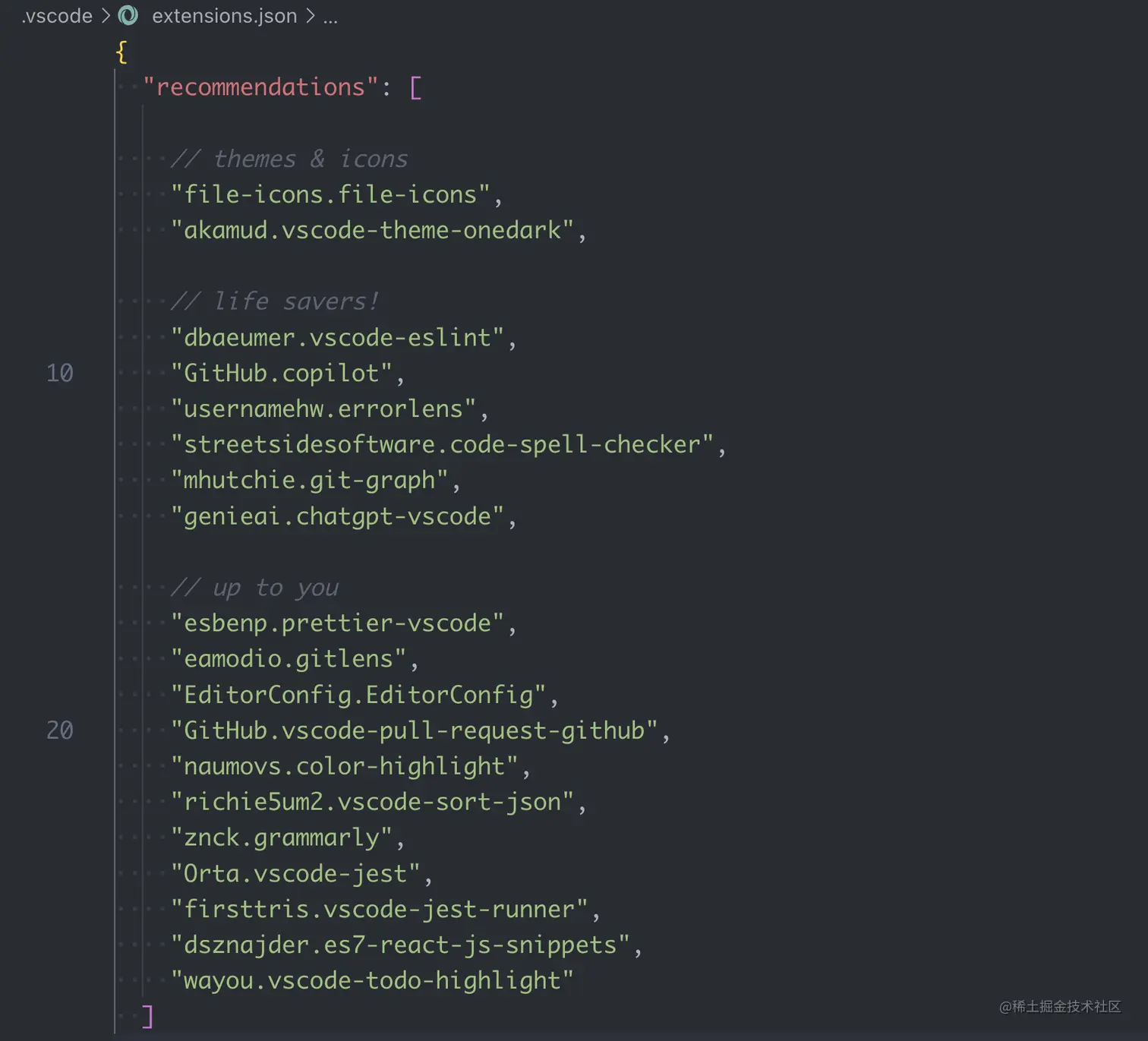Click the "wayou.vscode-todo-highlight" entry

coord(372,980)
